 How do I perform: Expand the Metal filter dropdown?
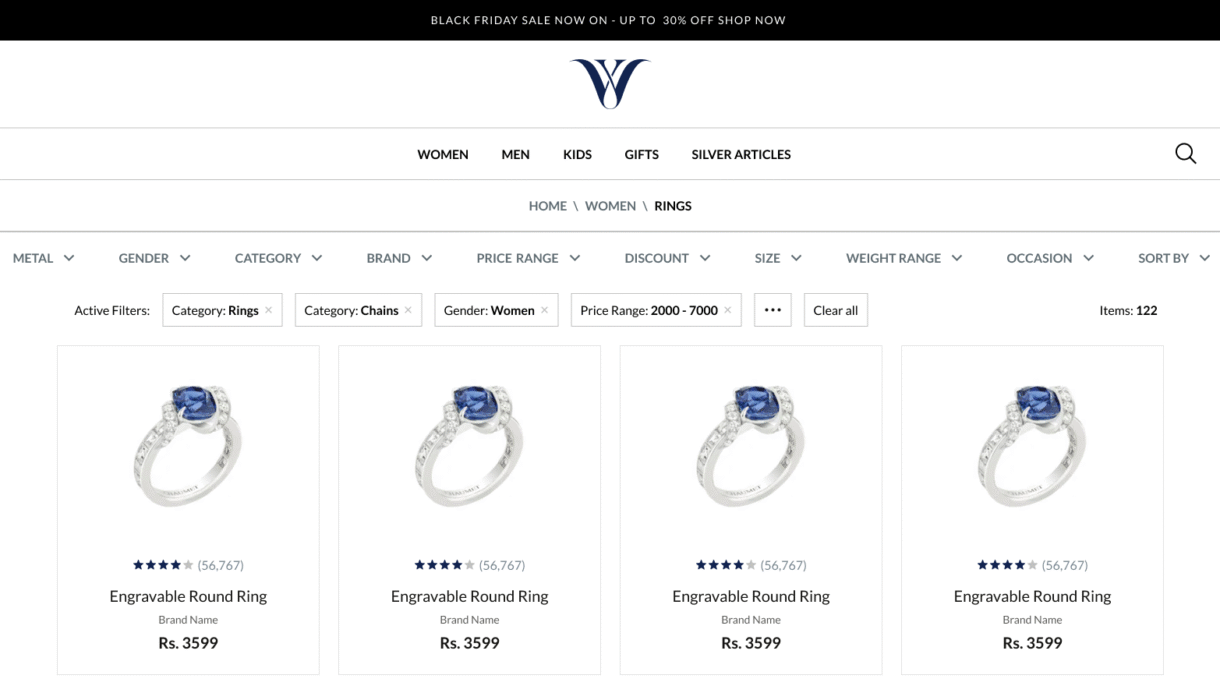(x=44, y=258)
